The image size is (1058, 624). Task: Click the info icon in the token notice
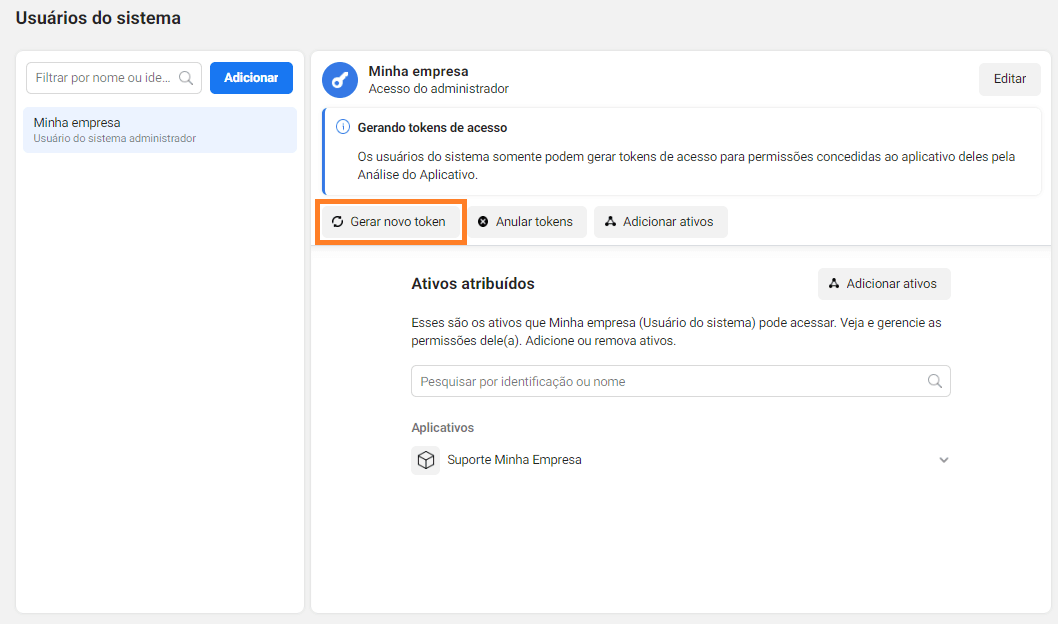[342, 128]
